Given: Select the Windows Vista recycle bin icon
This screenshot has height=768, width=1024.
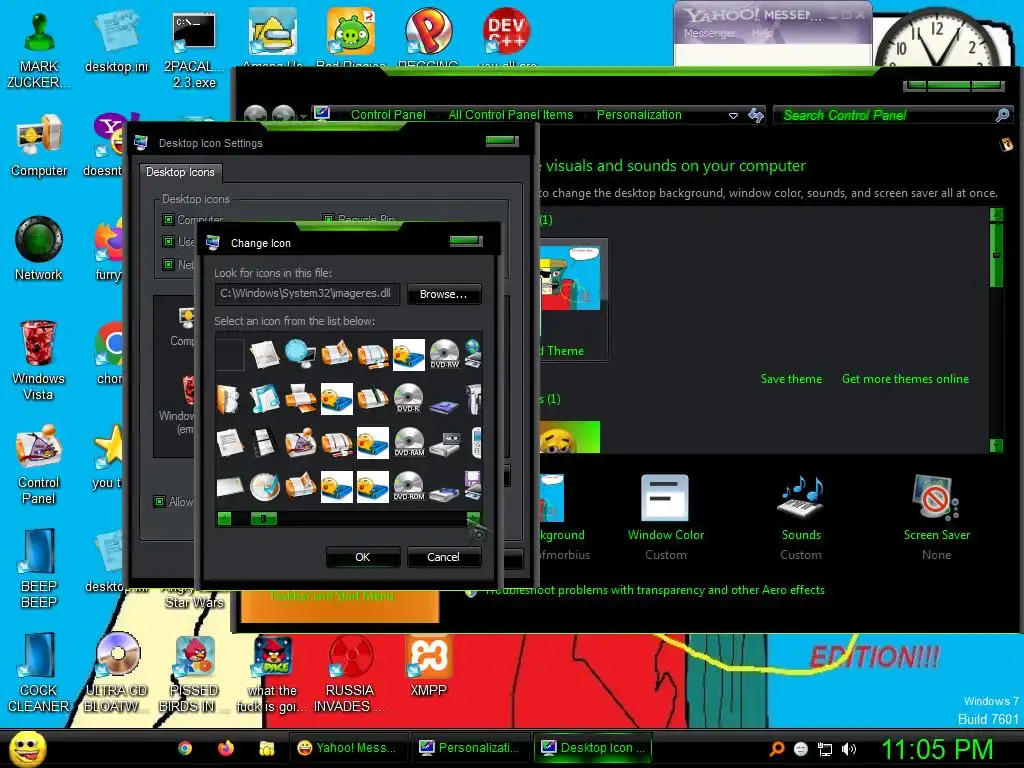Looking at the screenshot, I should point(38,360).
